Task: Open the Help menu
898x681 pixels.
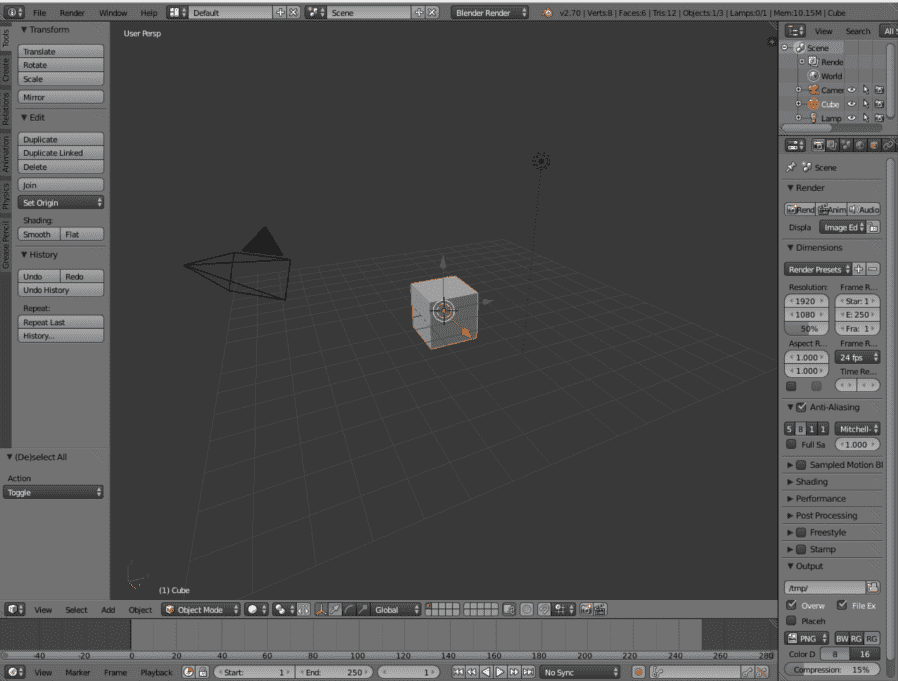Action: (149, 13)
